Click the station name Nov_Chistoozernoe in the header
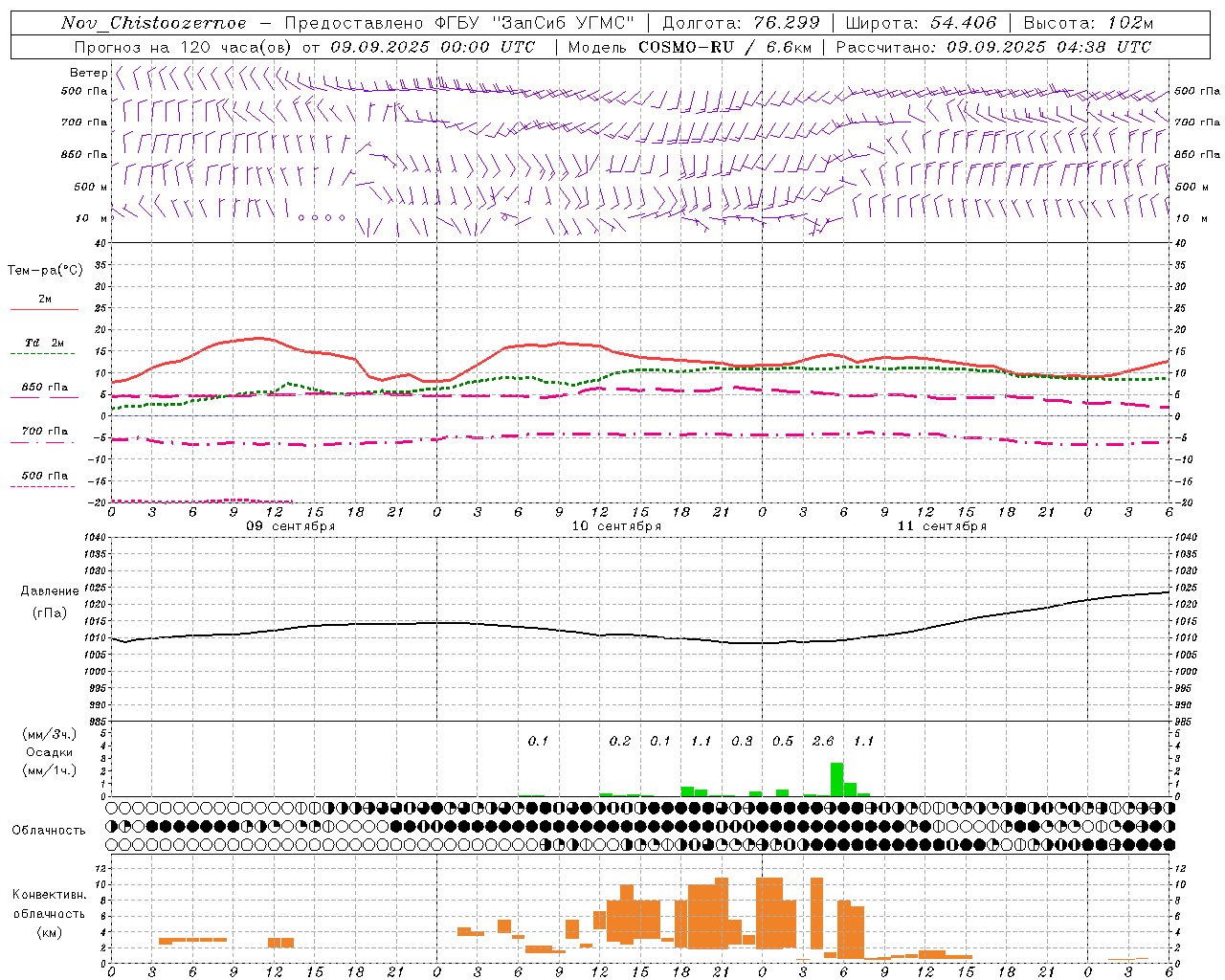 (x=153, y=23)
